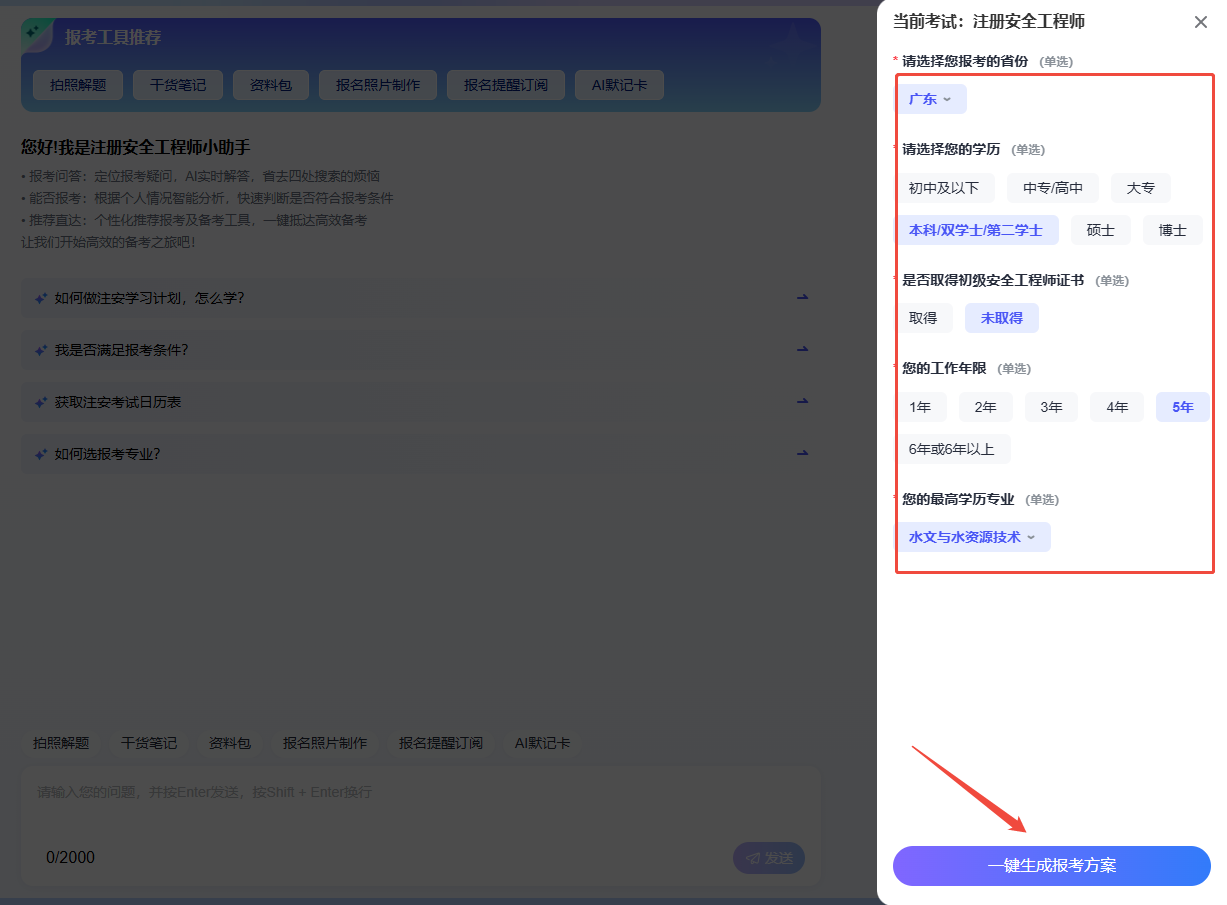Open 拍照解题 in top tool banner
This screenshot has height=905, width=1227.
coord(77,85)
